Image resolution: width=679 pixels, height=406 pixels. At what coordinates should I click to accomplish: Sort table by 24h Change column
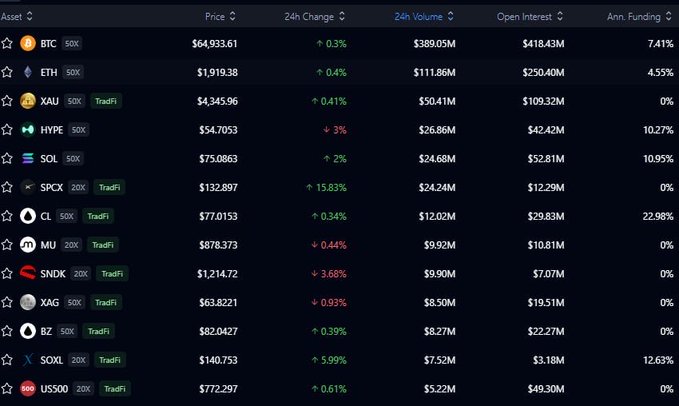[315, 16]
